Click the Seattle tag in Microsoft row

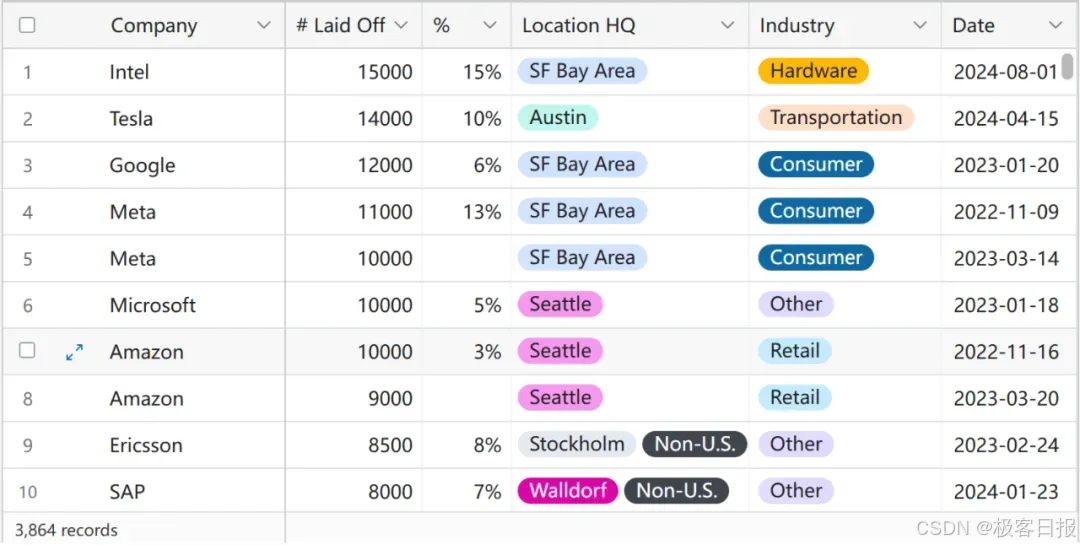tap(560, 304)
